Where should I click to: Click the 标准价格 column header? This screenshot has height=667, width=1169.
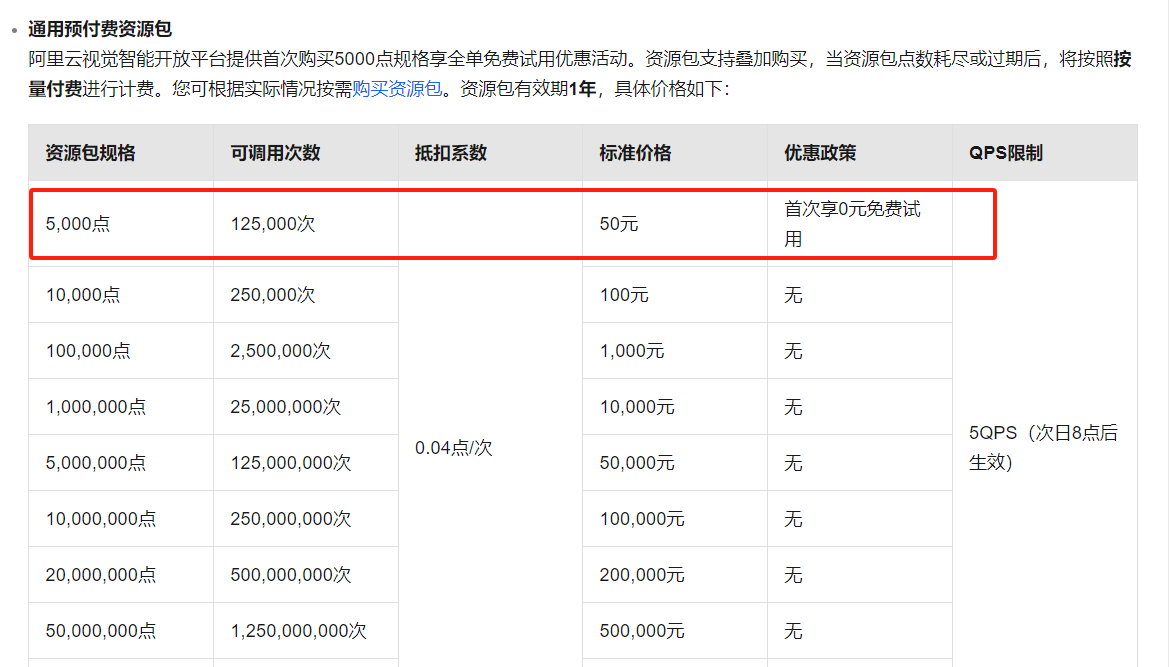675,153
